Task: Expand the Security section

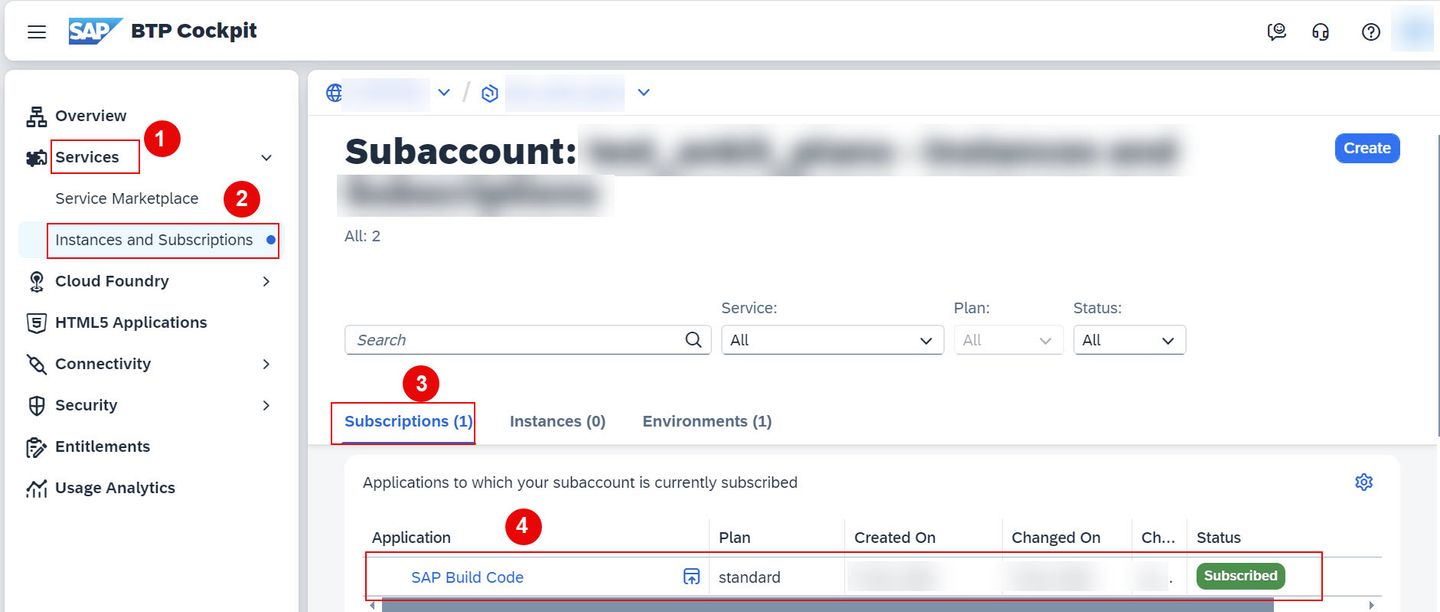Action: tap(266, 406)
